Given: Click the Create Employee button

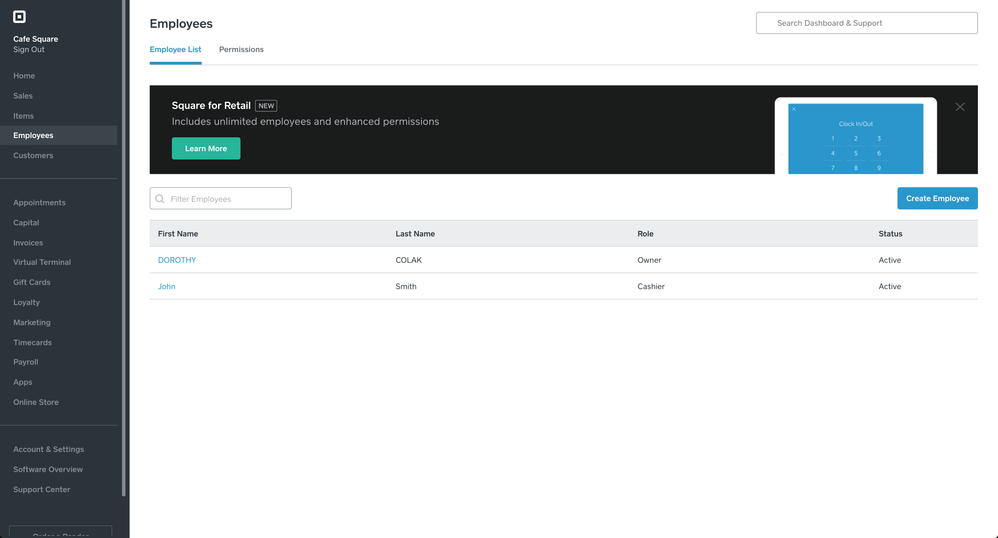Looking at the screenshot, I should pyautogui.click(x=937, y=198).
